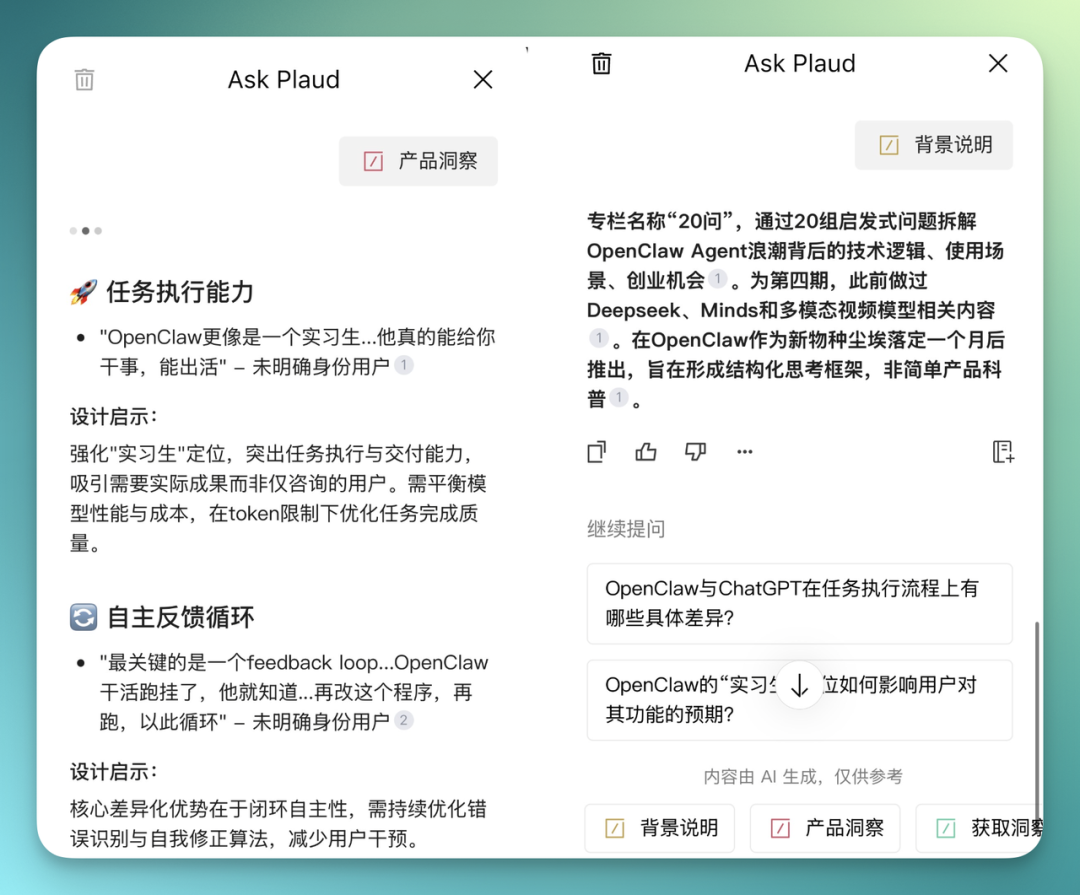Copy the answer with the copy icon
This screenshot has height=895, width=1080.
point(596,452)
